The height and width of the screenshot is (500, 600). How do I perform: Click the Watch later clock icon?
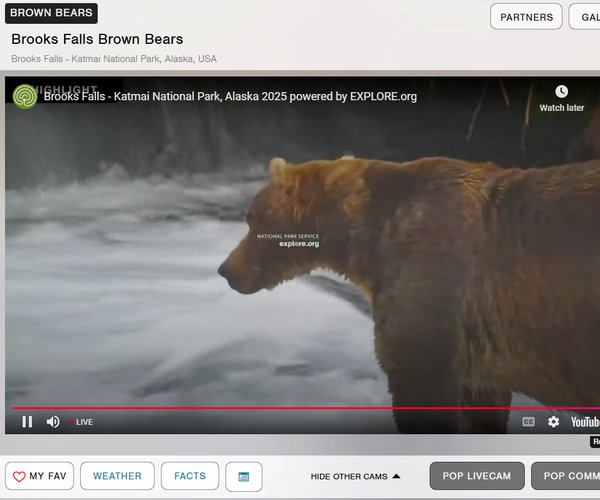click(561, 91)
